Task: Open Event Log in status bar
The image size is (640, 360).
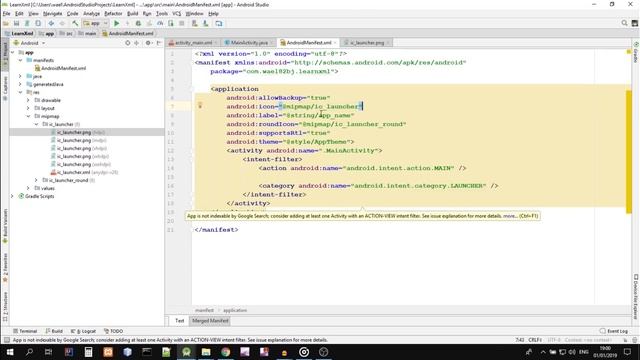Action: 614,331
